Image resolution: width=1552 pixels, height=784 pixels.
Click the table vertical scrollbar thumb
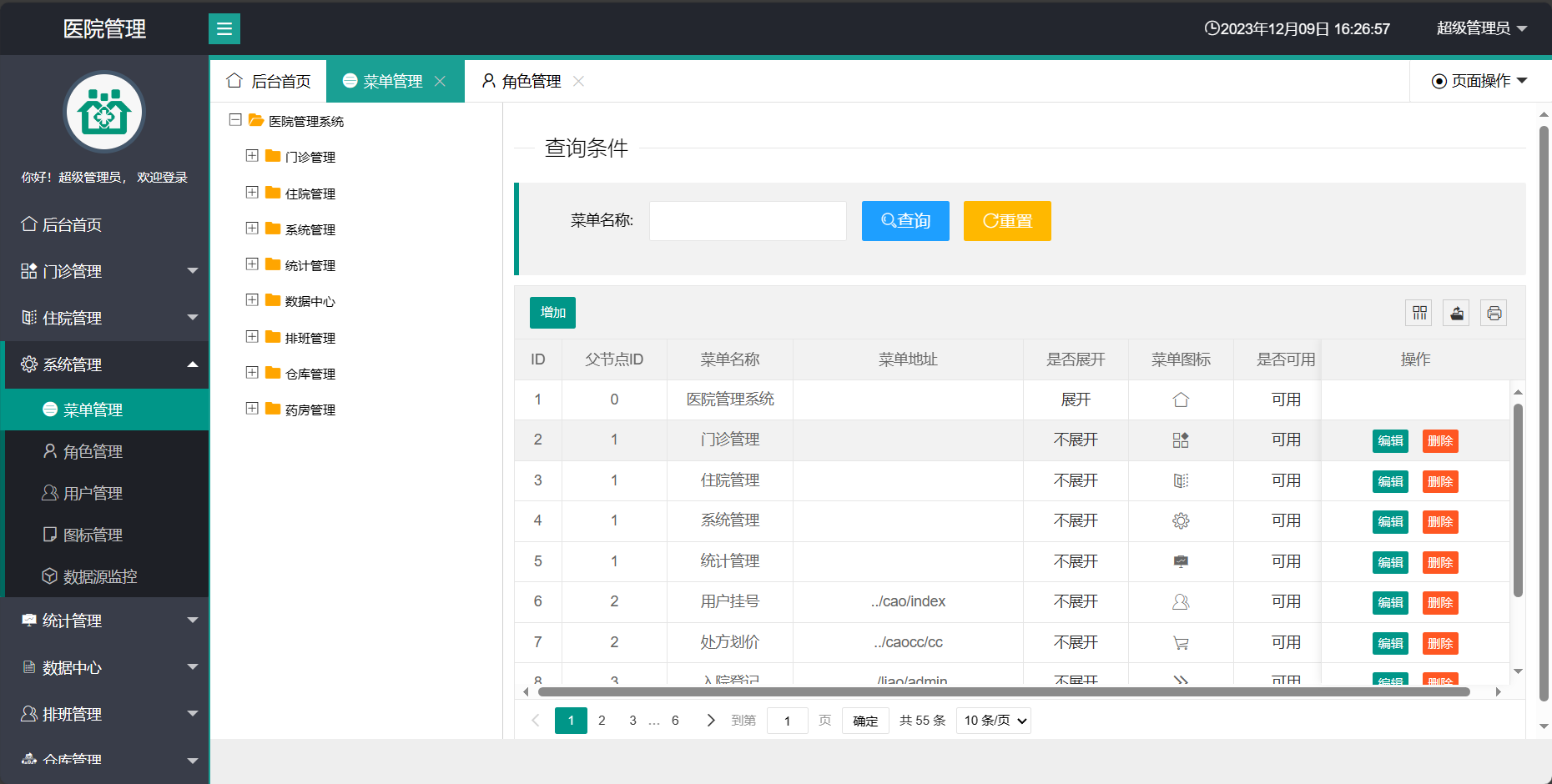(1518, 500)
